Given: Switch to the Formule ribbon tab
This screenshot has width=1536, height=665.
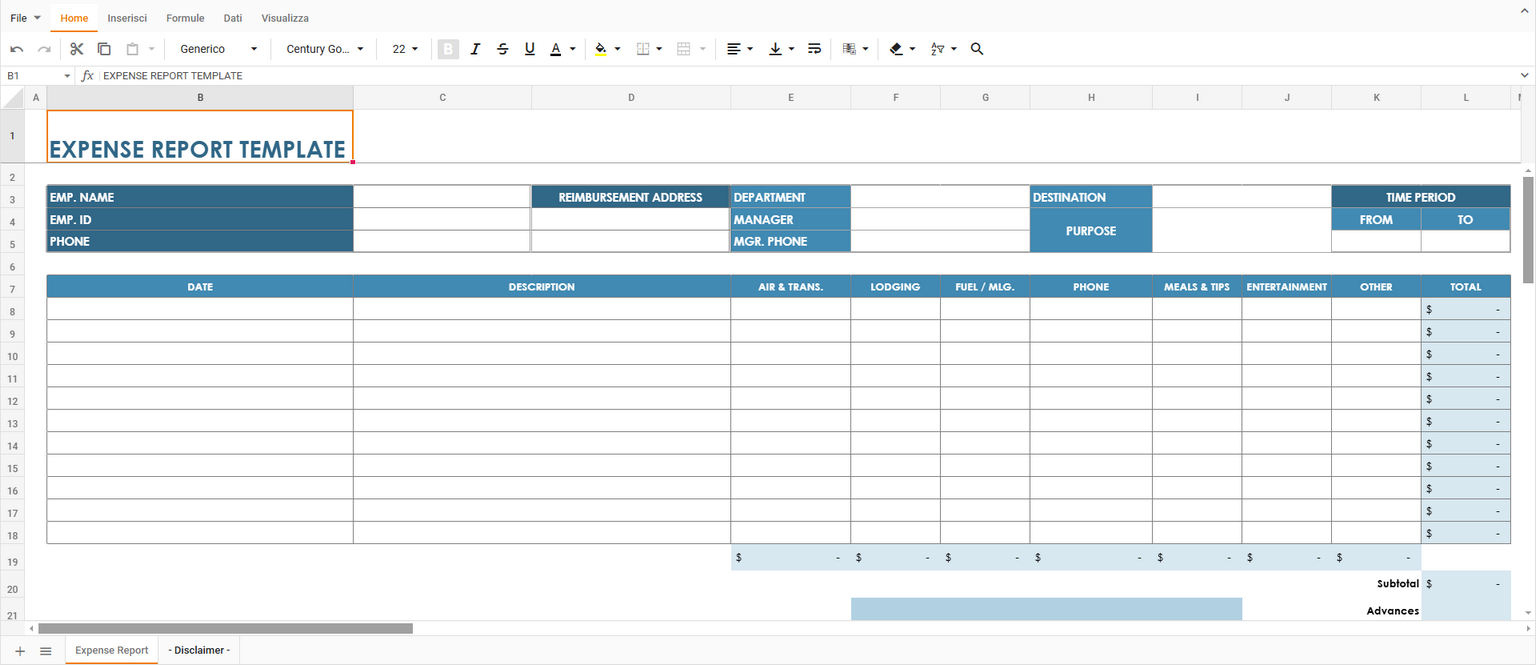Looking at the screenshot, I should click(184, 17).
